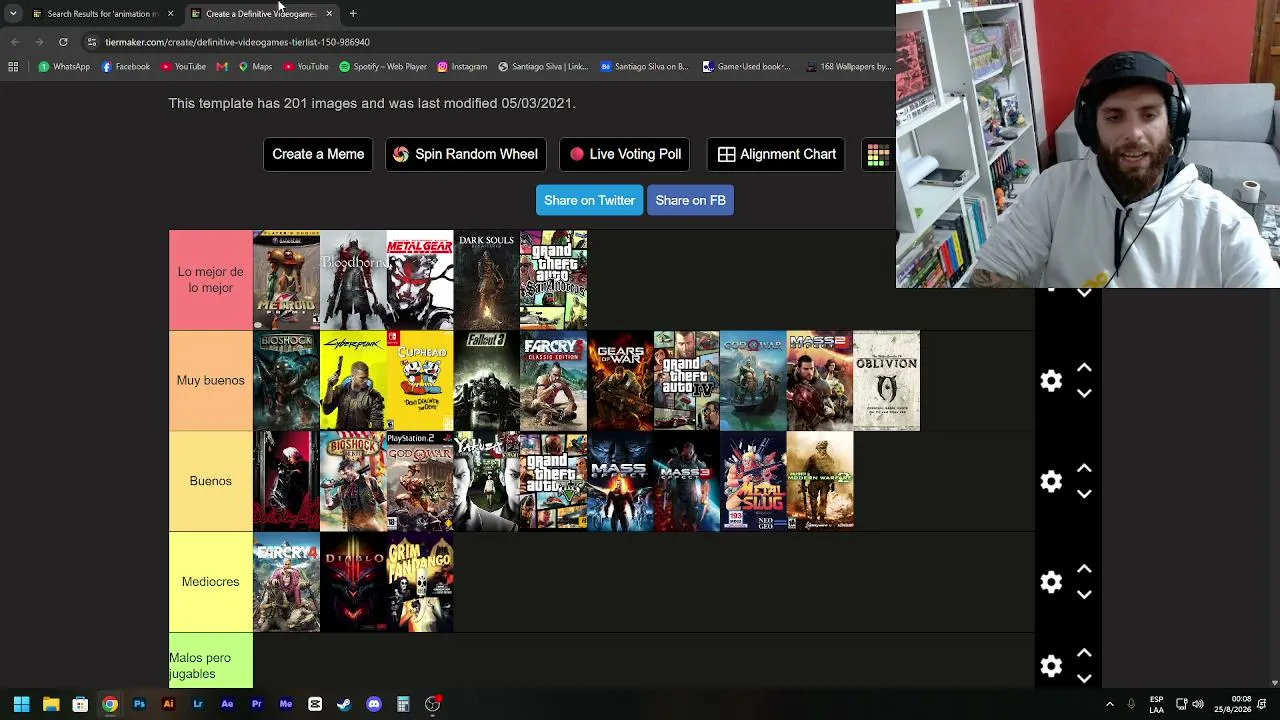
Task: Select the Oblivion game cover
Action: tap(886, 381)
